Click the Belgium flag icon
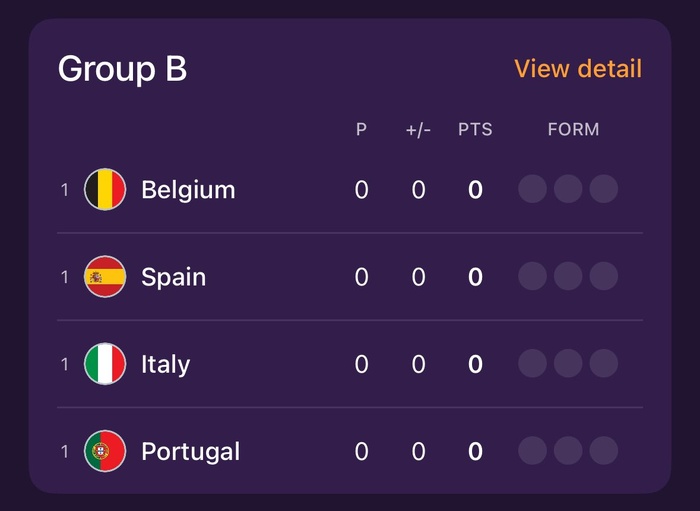 [105, 189]
